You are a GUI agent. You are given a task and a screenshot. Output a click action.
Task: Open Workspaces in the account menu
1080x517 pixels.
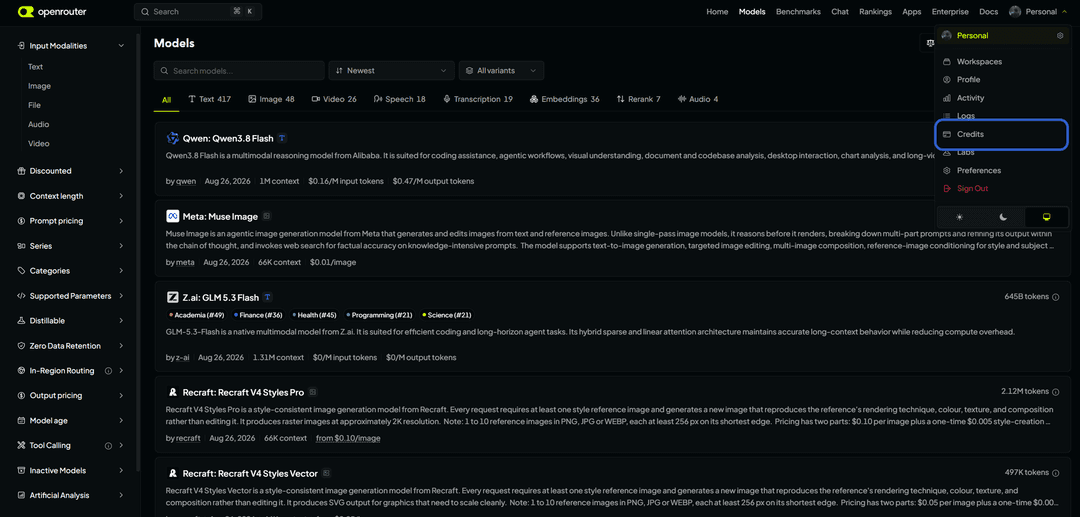click(1001, 62)
